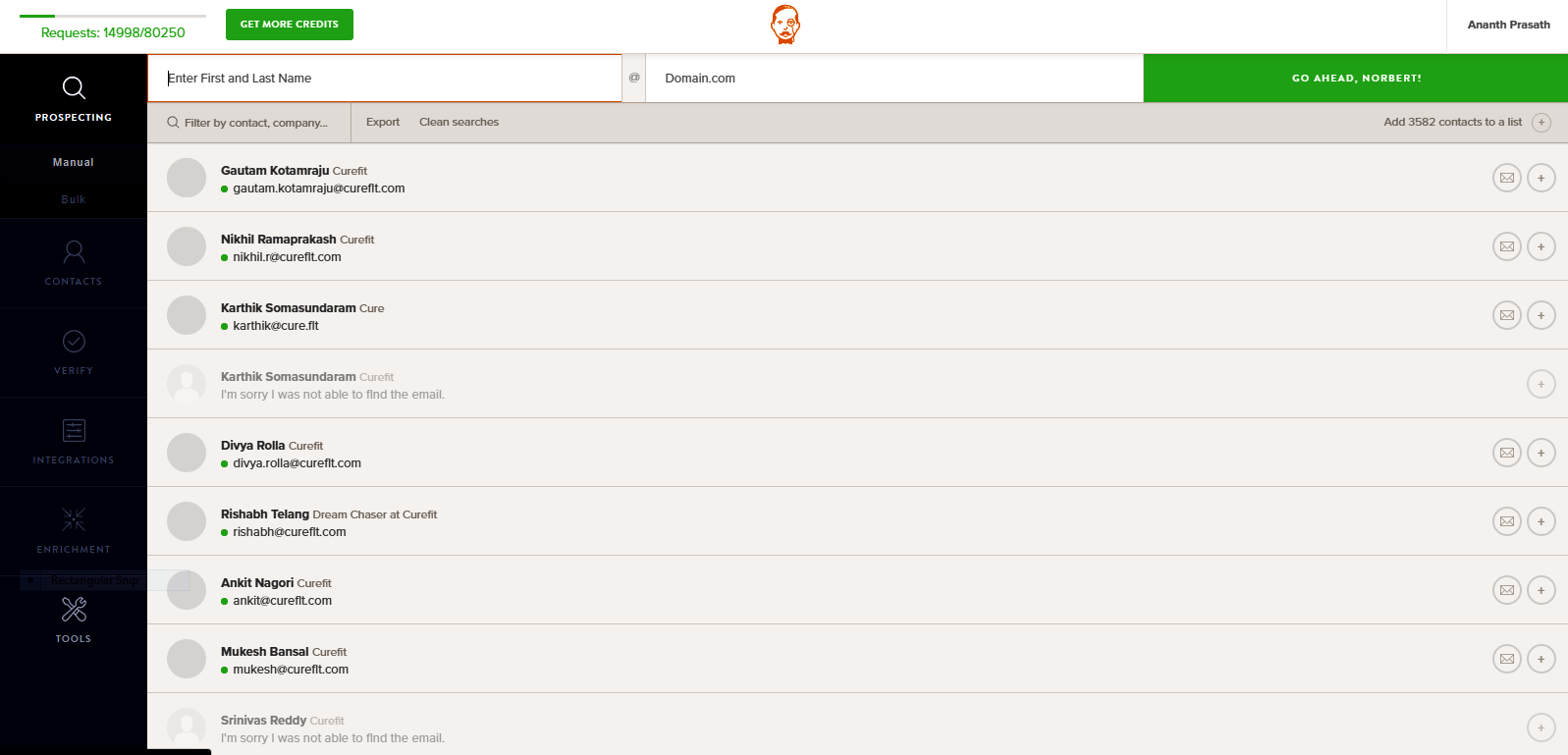Image resolution: width=1568 pixels, height=755 pixels.
Task: Click ankit@curefit.com email
Action: click(x=282, y=601)
